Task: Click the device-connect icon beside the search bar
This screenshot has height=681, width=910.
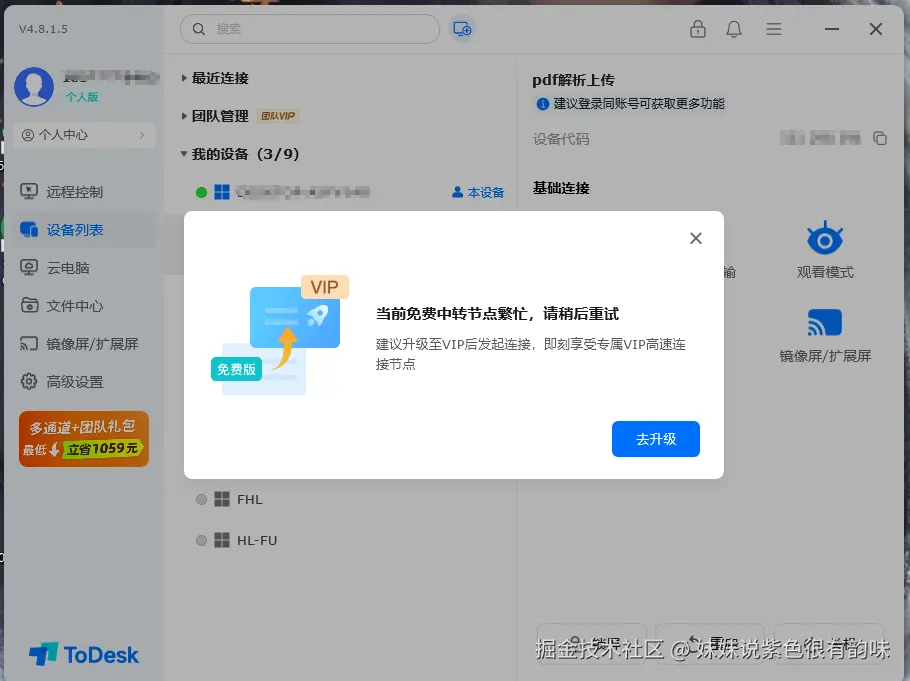Action: pos(461,29)
